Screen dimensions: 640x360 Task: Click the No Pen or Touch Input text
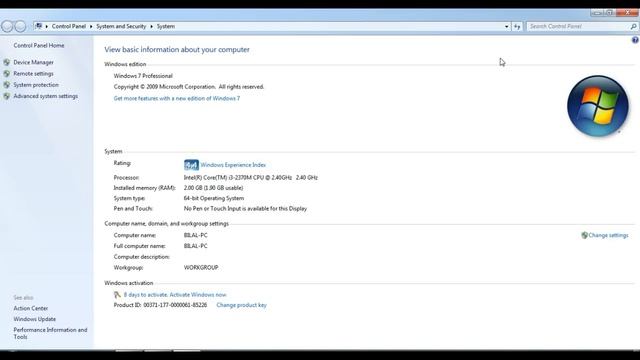click(x=245, y=209)
